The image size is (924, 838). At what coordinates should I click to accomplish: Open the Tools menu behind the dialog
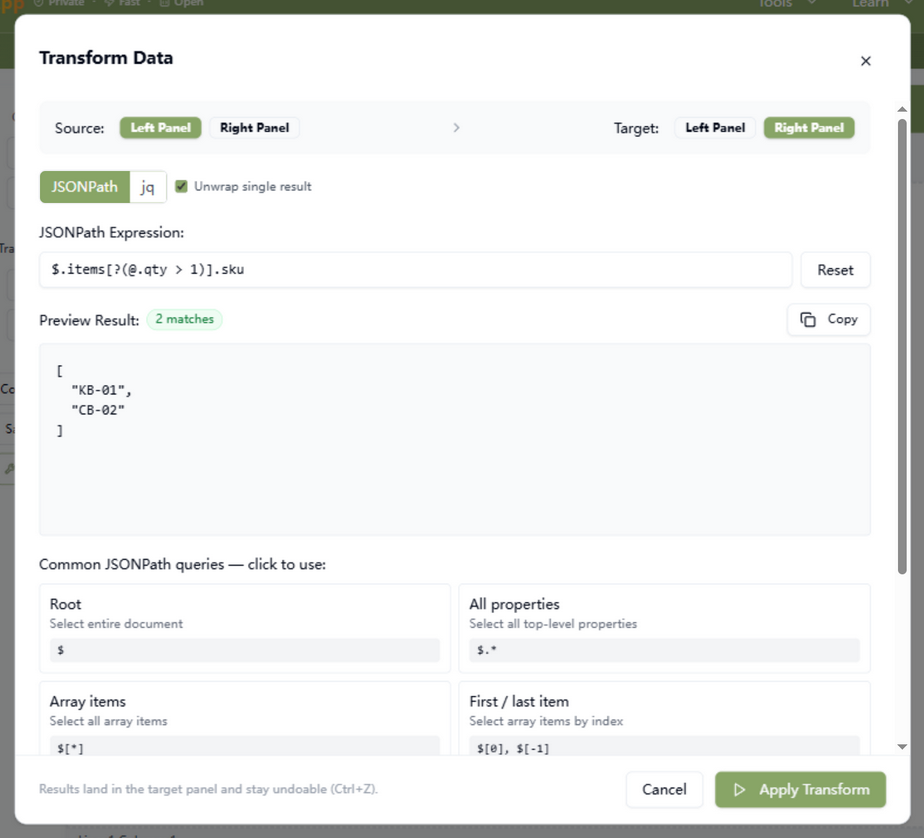pos(787,4)
